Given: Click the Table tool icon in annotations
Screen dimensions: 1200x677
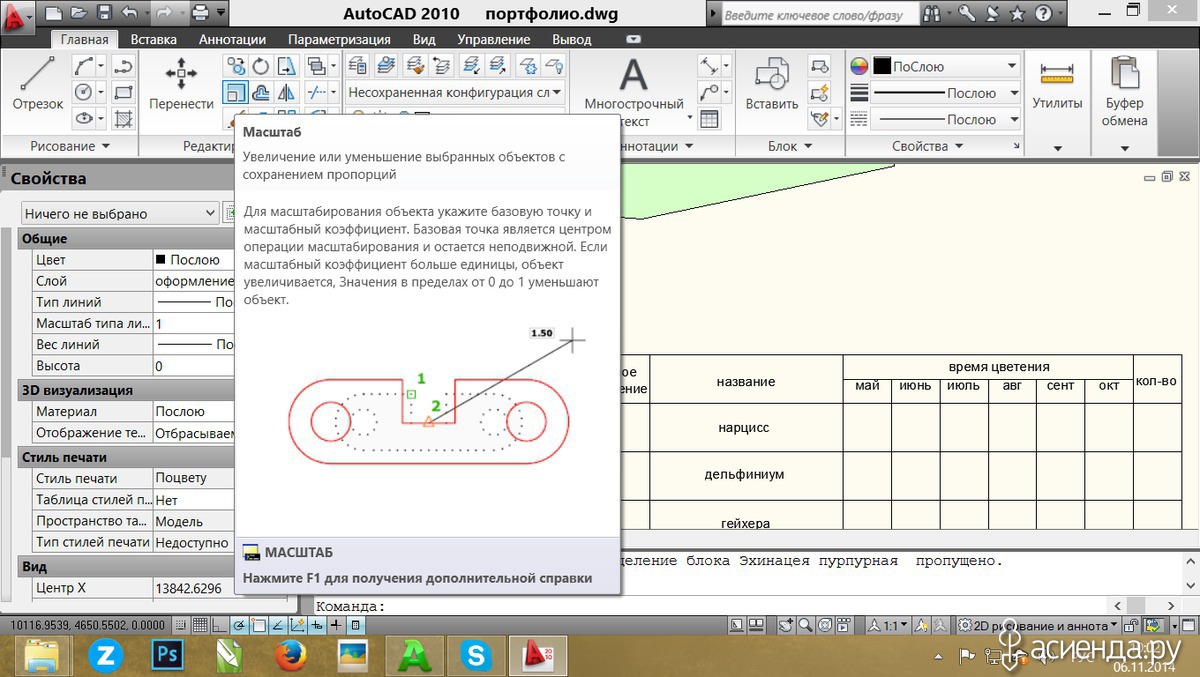Looking at the screenshot, I should pos(709,119).
